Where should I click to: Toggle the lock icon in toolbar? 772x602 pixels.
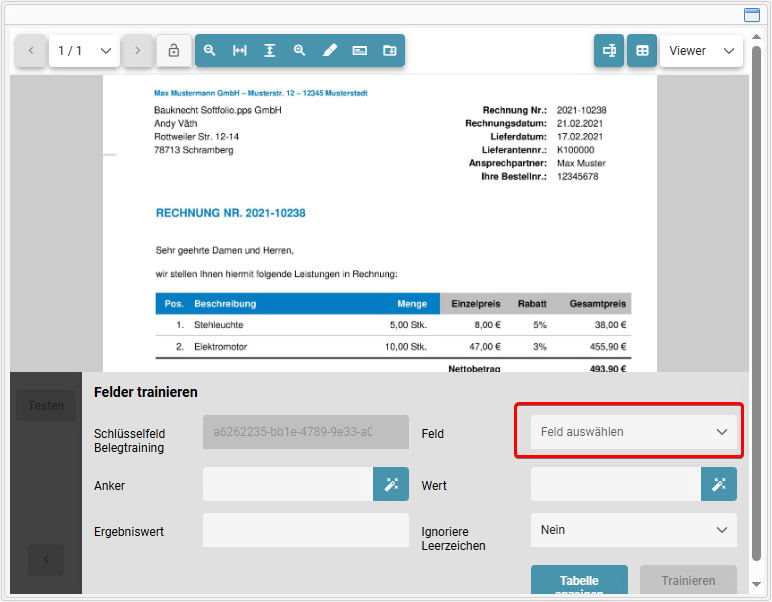pyautogui.click(x=174, y=51)
